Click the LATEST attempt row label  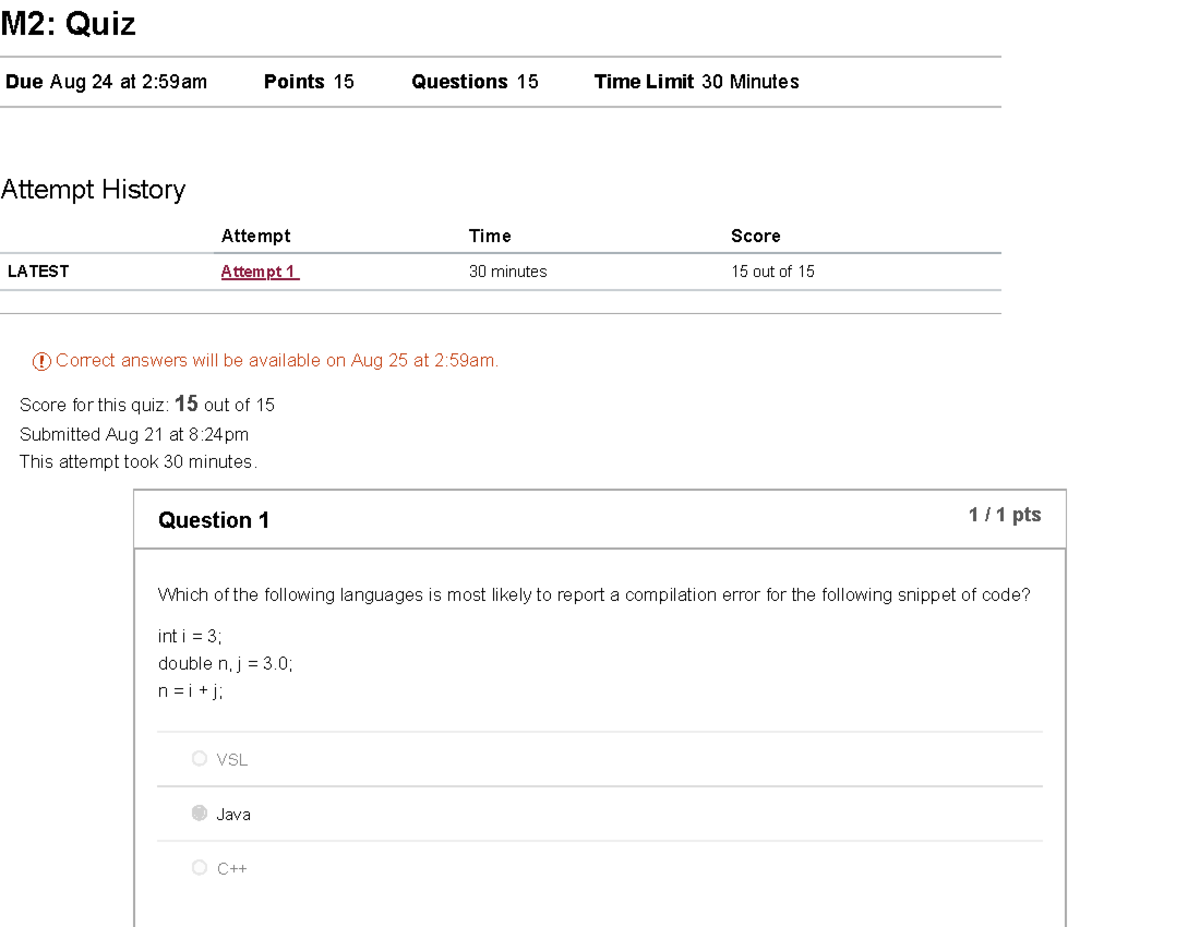pos(38,271)
